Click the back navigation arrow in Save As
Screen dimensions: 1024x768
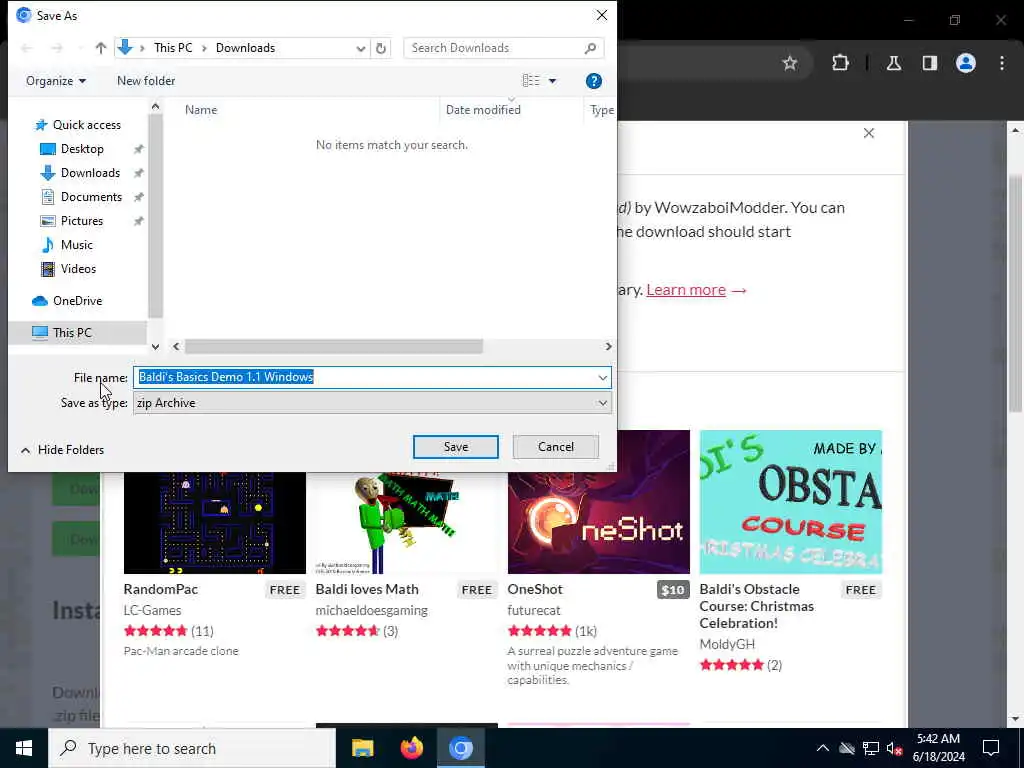coord(27,48)
